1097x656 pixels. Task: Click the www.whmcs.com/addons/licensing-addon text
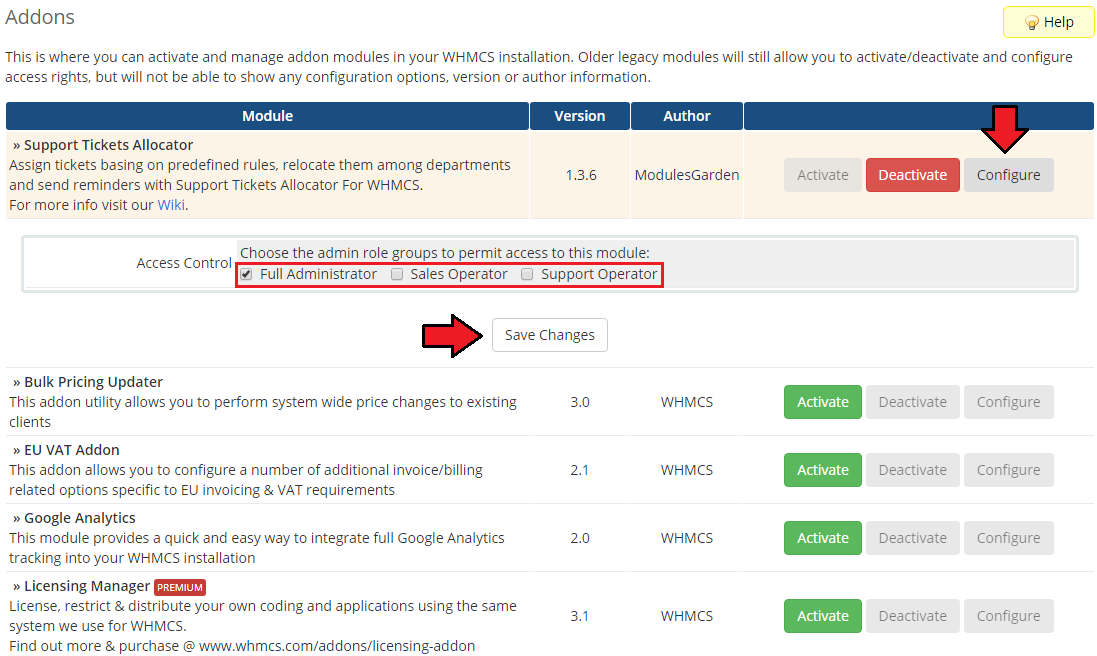337,646
